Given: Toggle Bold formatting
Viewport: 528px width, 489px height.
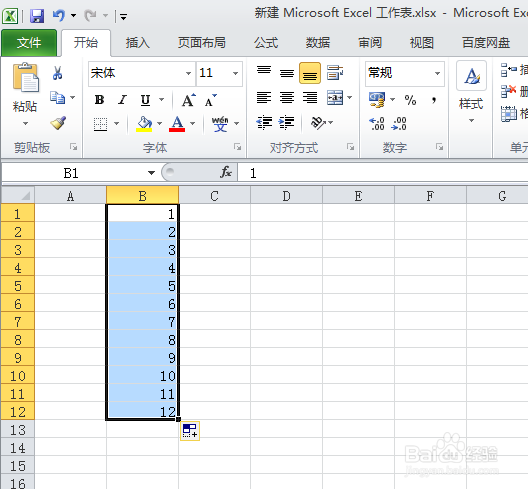Looking at the screenshot, I should pos(100,100).
